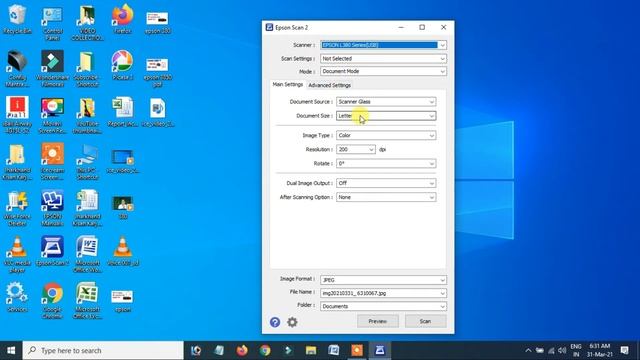Click the volume icon in system tray
The width and height of the screenshot is (640, 360).
pyautogui.click(x=562, y=350)
